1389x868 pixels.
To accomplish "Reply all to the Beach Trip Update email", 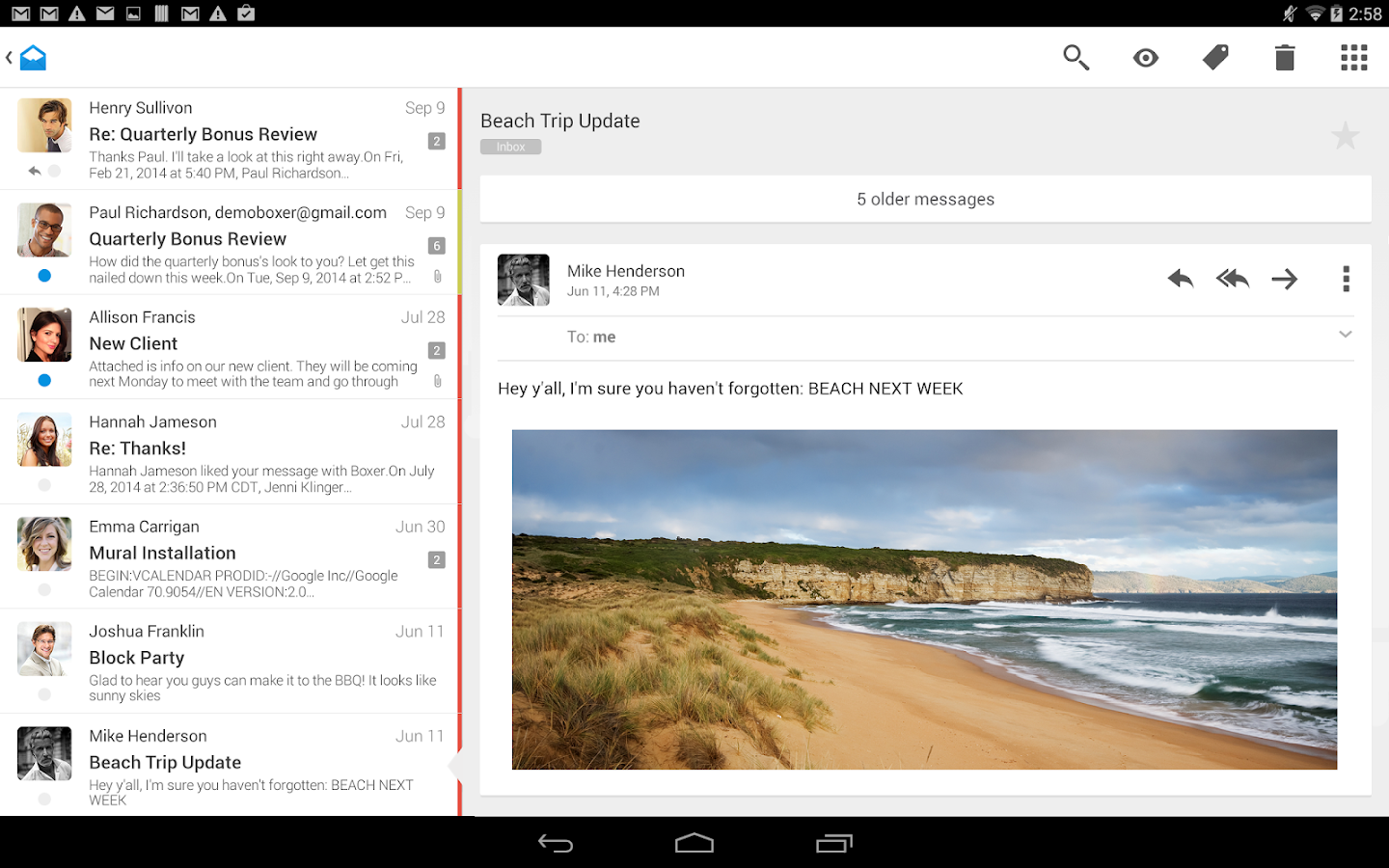I will (1232, 279).
